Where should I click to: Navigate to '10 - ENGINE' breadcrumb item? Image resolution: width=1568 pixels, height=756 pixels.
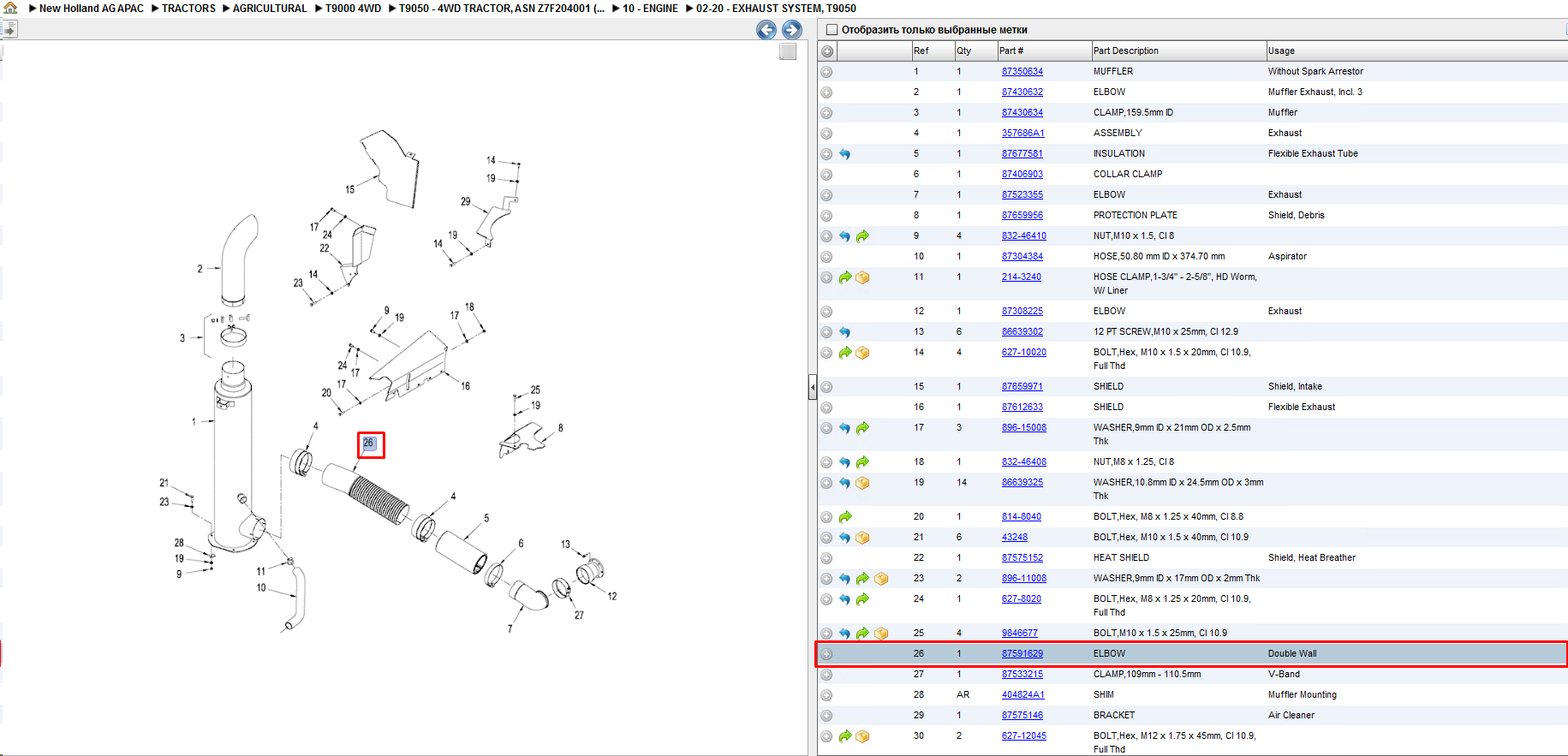(x=650, y=9)
